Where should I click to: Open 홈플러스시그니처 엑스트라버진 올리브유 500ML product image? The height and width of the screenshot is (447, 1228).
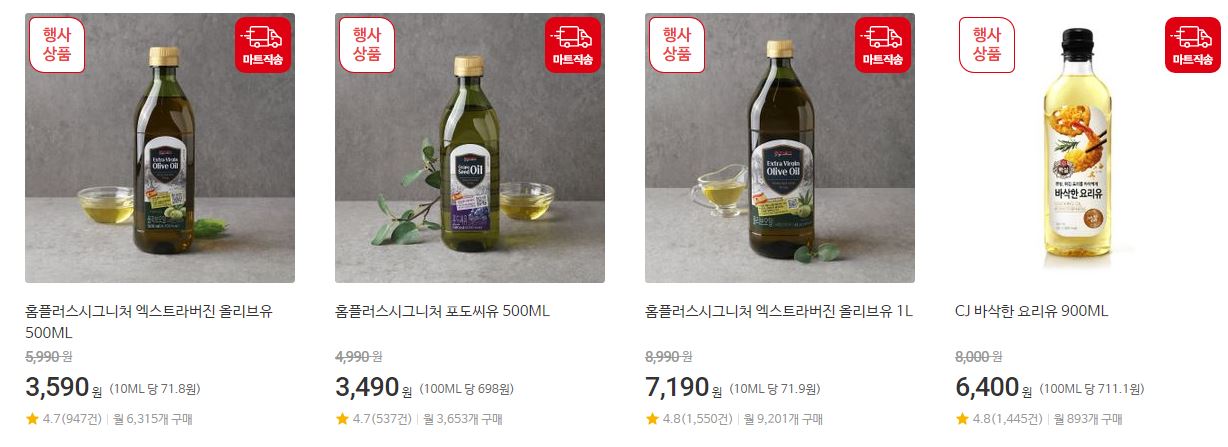click(x=160, y=148)
